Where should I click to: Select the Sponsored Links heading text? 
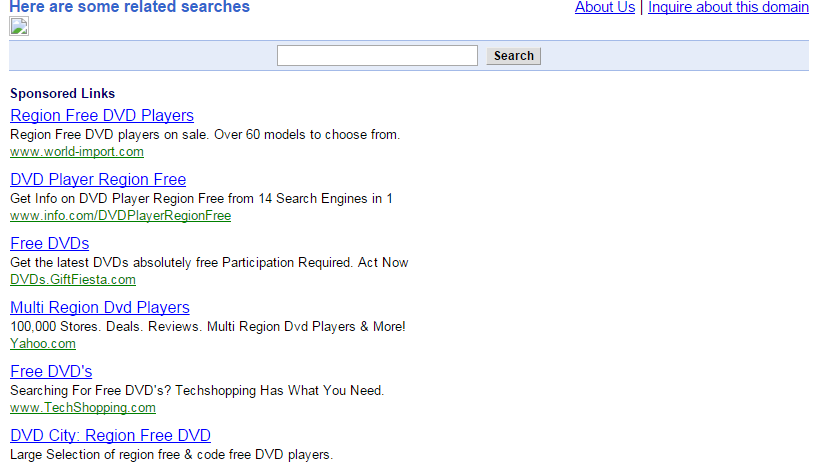[x=62, y=93]
